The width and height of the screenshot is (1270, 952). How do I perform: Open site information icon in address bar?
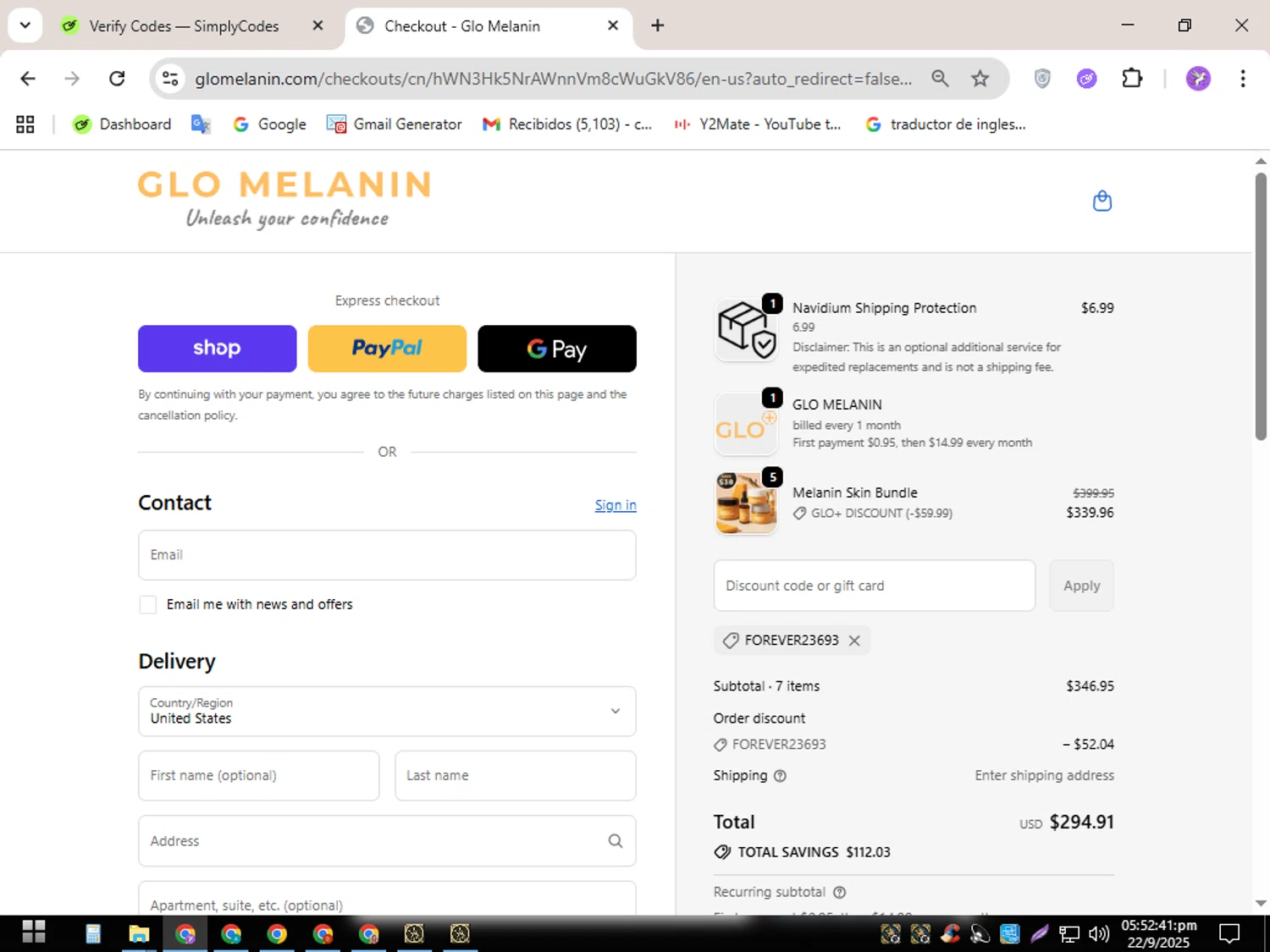170,79
